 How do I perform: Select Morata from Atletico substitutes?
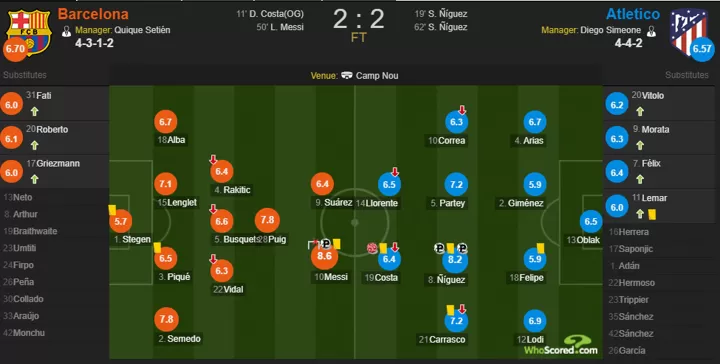[659, 137]
